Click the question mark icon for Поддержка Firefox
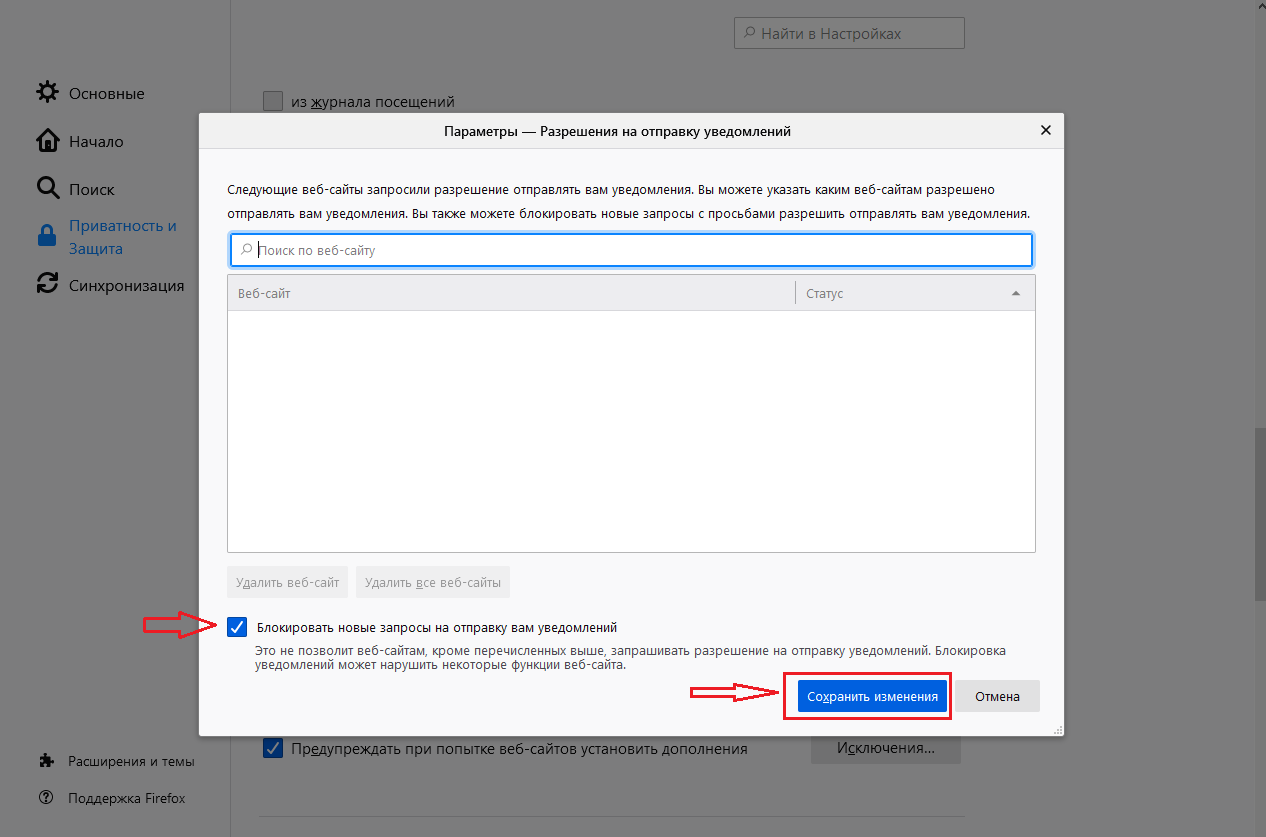 click(x=46, y=798)
